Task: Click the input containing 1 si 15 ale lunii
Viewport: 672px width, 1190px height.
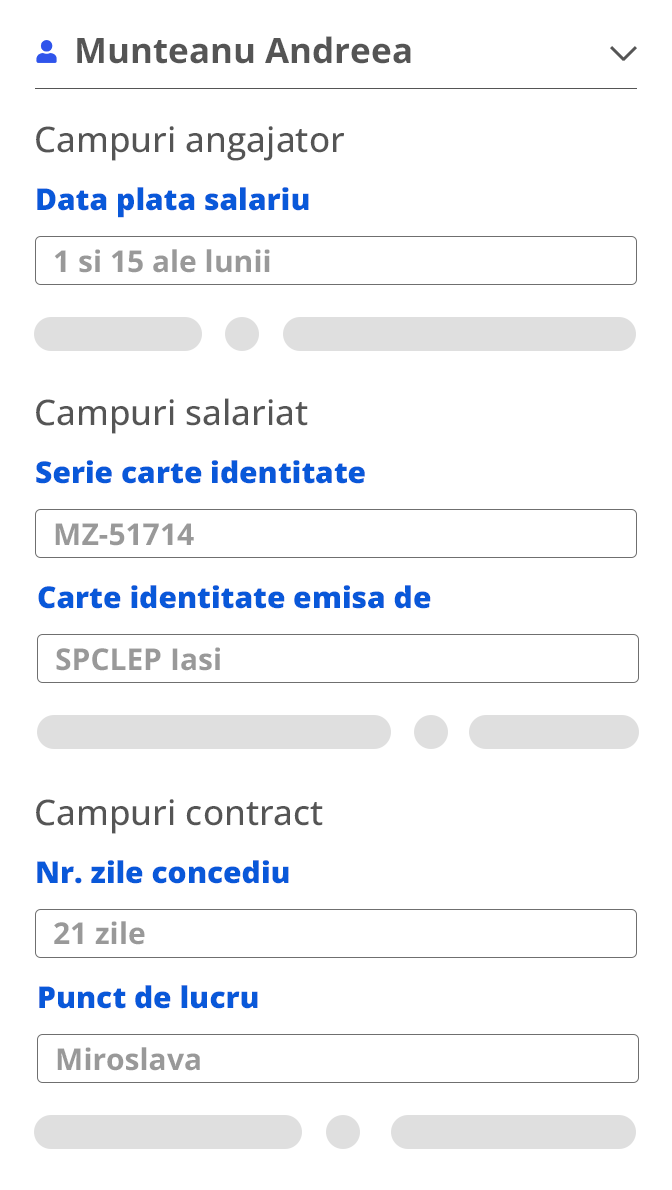Action: coord(336,260)
